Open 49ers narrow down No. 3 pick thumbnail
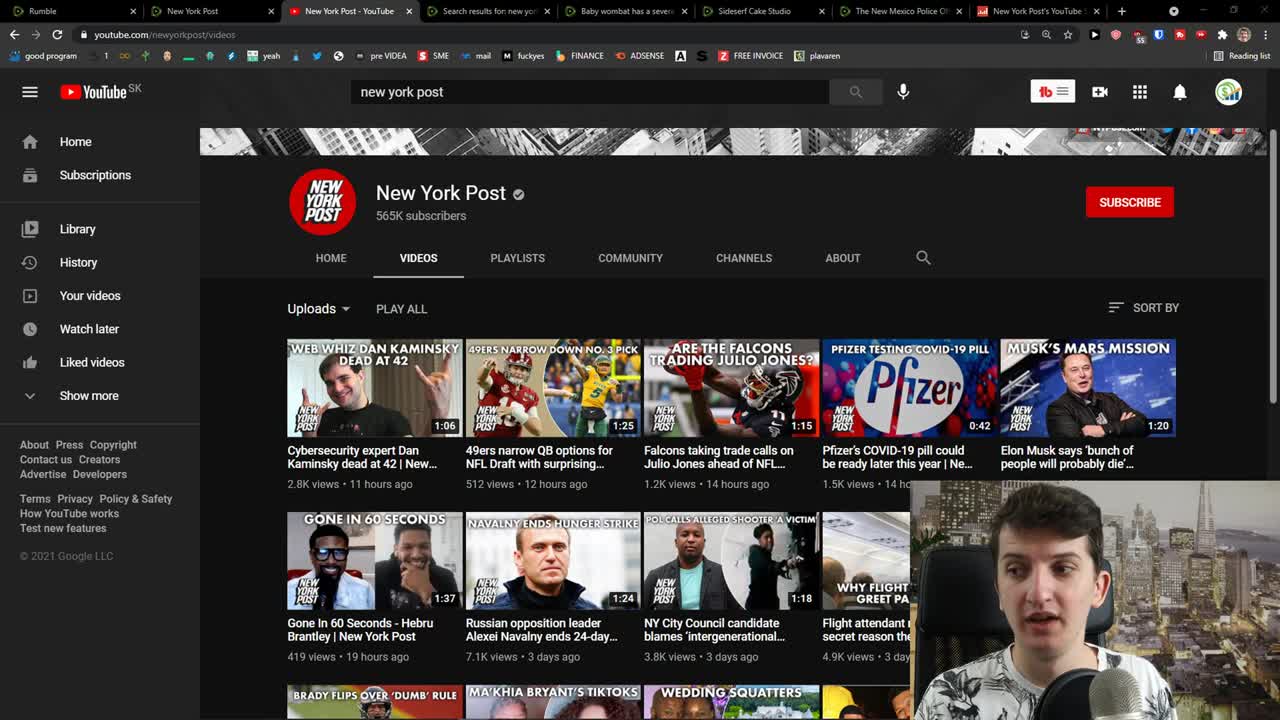Screen dimensions: 1280x720 553,388
